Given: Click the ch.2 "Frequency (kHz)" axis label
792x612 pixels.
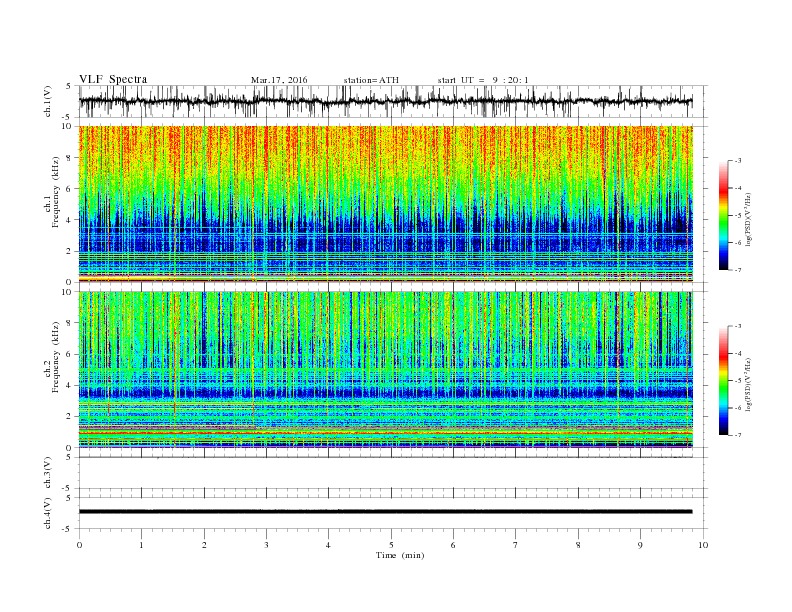Looking at the screenshot, I should point(56,356).
